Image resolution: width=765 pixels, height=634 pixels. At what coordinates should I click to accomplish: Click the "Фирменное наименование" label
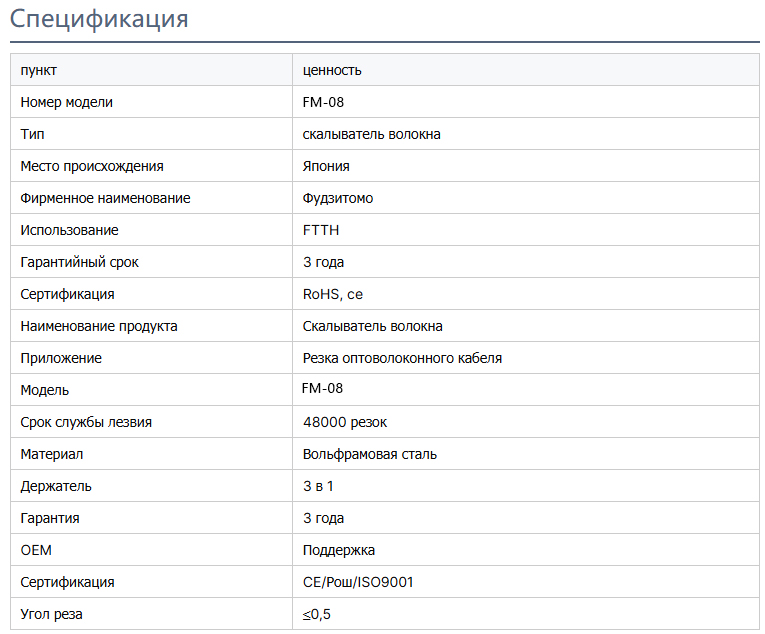point(105,198)
